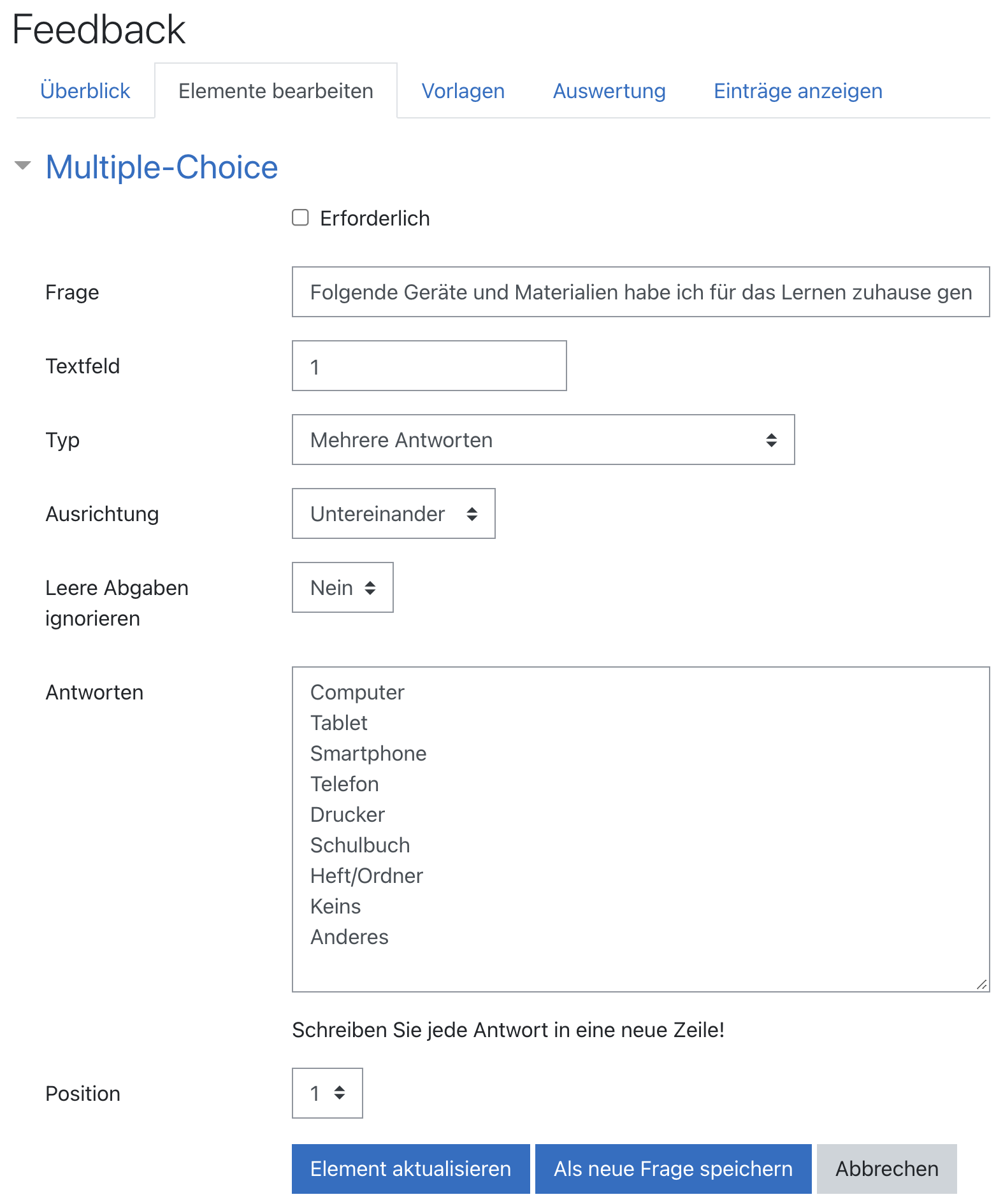This screenshot has width=1003, height=1204.
Task: Open the Vorlagen tab
Action: (463, 91)
